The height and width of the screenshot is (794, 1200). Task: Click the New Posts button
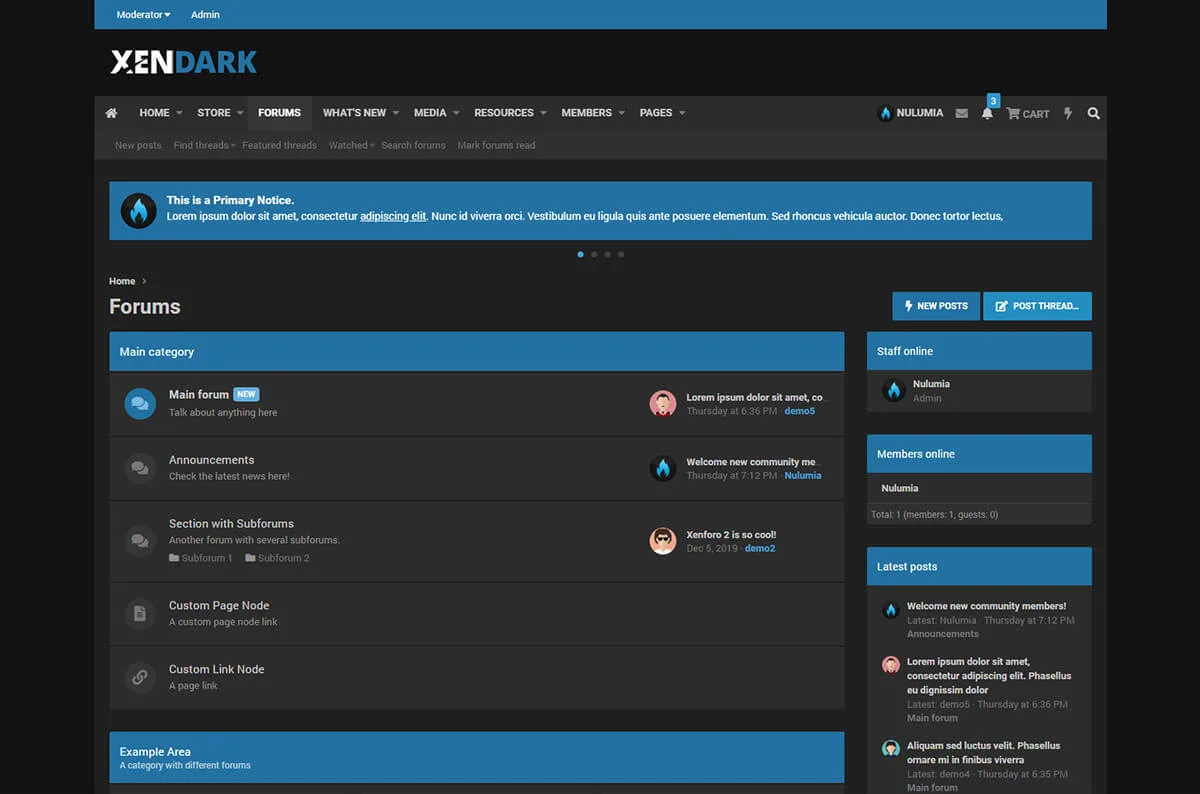935,306
